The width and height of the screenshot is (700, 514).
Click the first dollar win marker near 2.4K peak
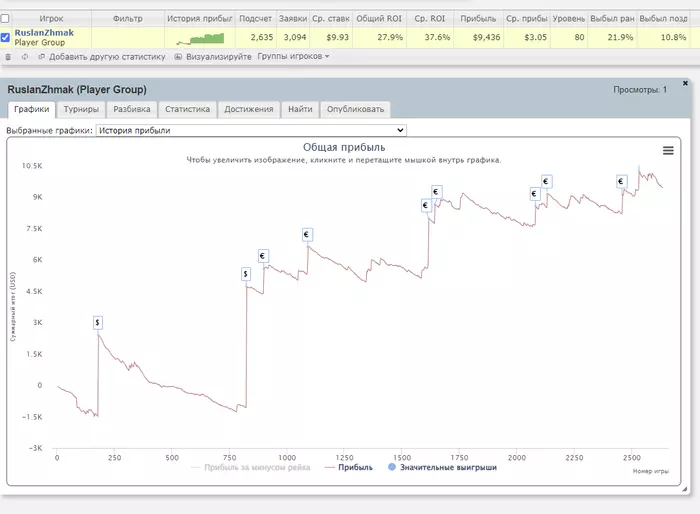click(x=98, y=322)
